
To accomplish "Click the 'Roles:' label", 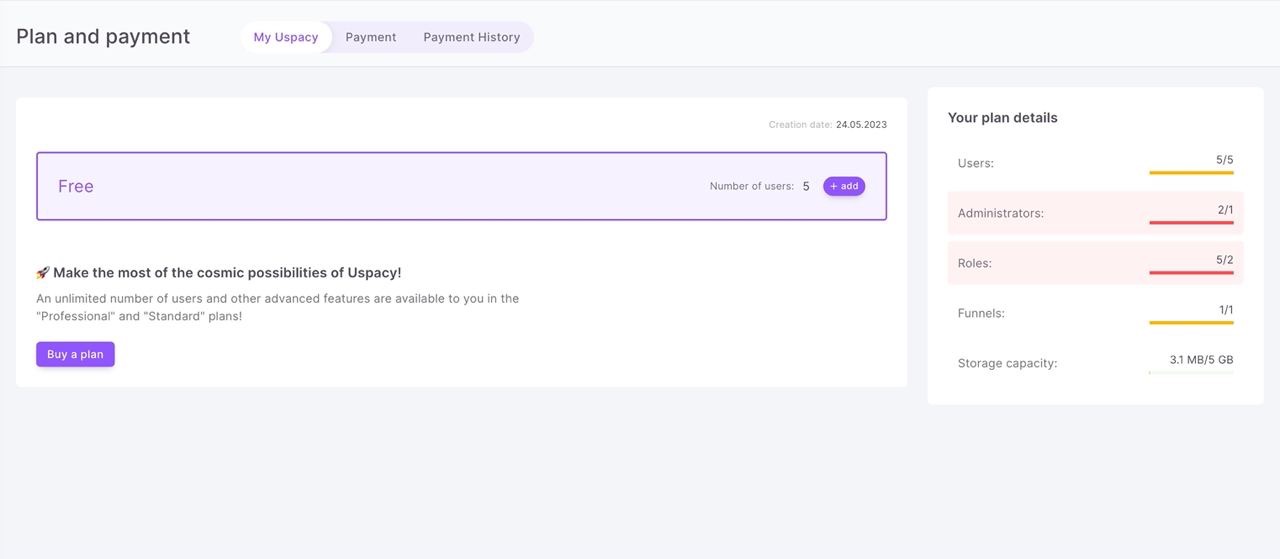I will 975,263.
